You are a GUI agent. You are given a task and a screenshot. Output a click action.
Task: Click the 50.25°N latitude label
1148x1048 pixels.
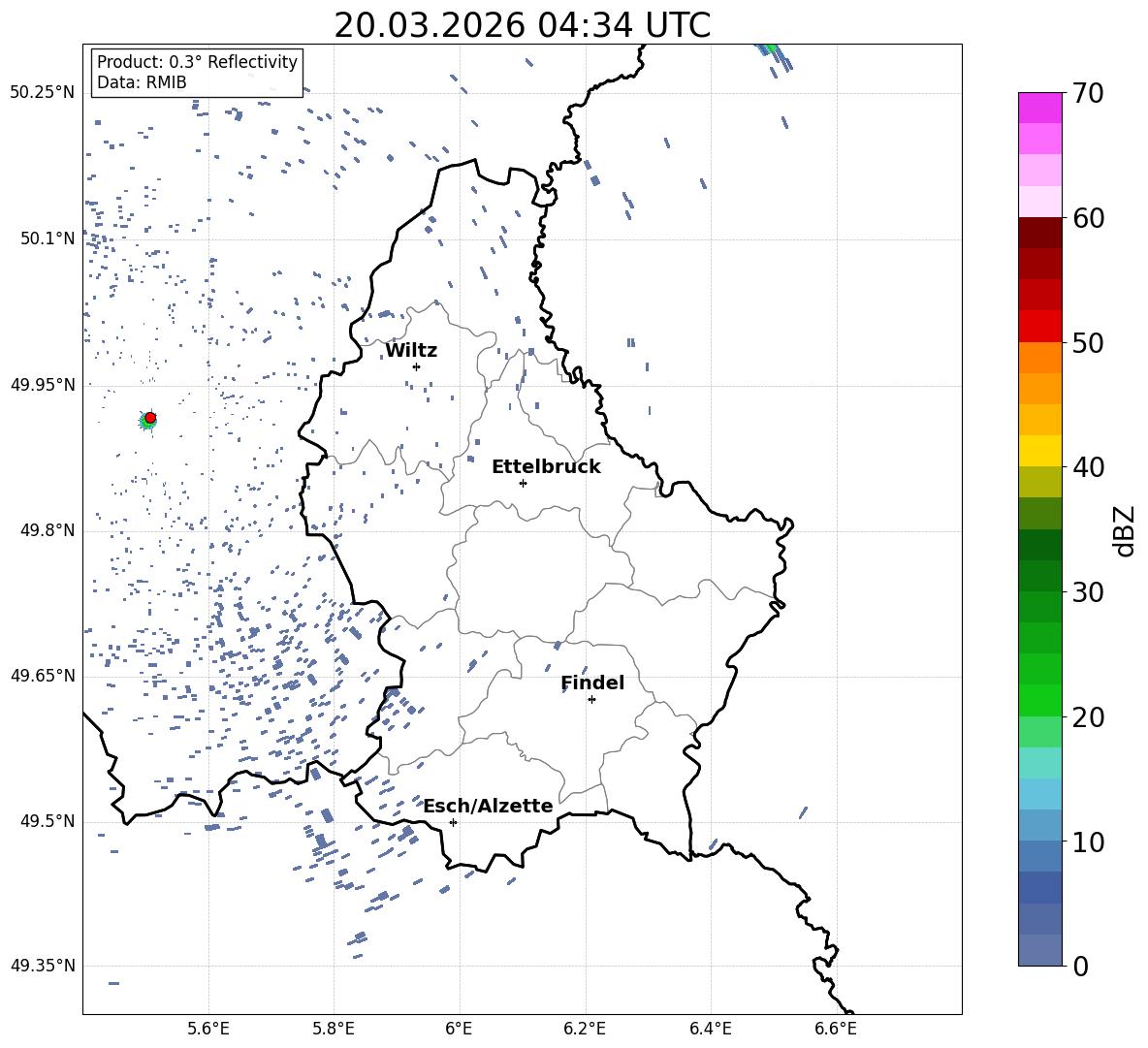click(43, 93)
